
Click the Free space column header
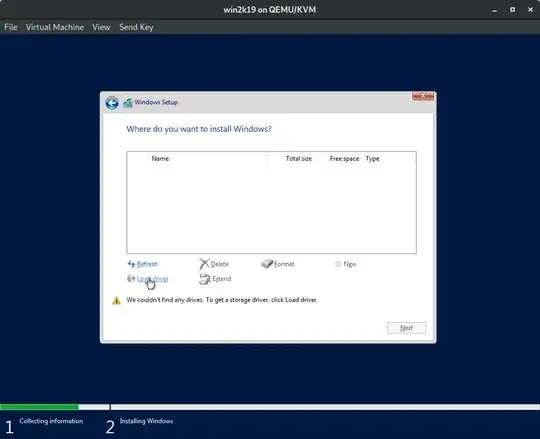coord(344,159)
